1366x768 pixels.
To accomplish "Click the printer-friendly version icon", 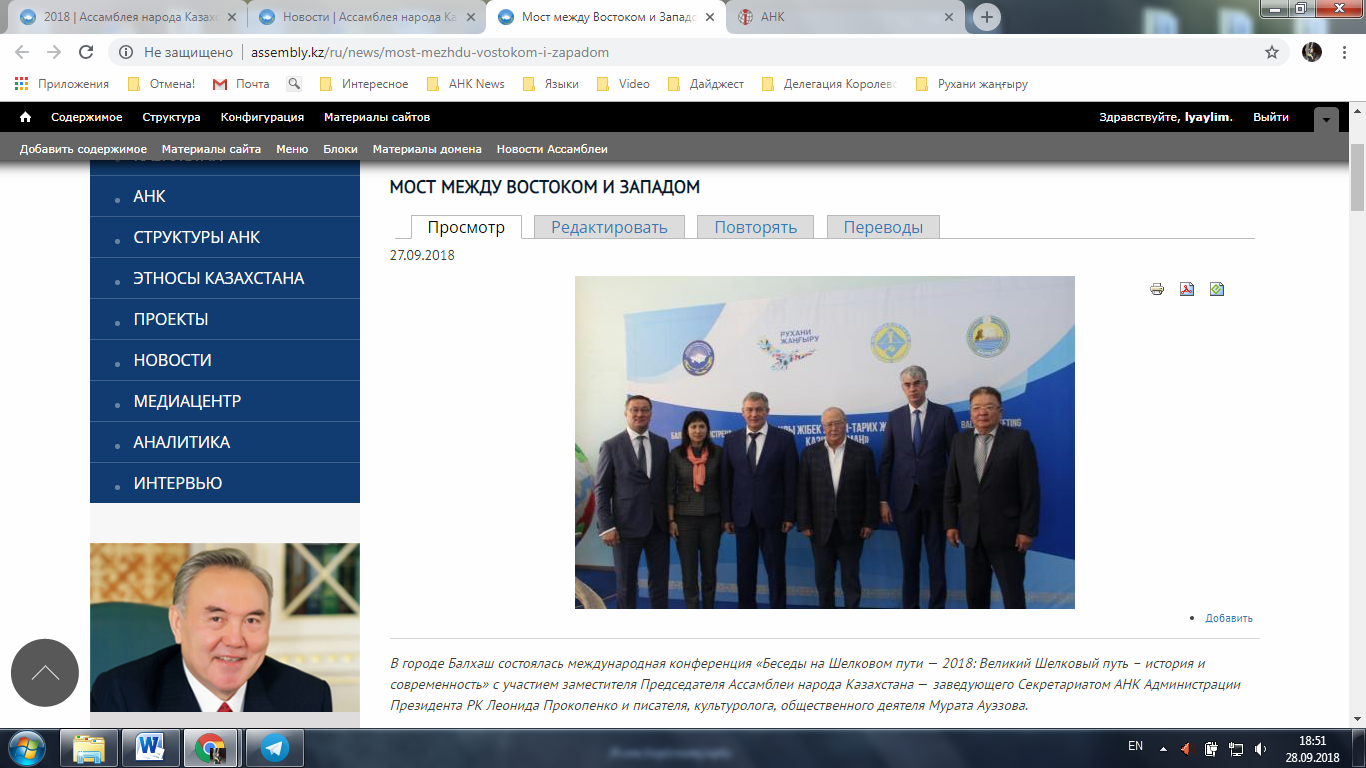I will 1157,289.
